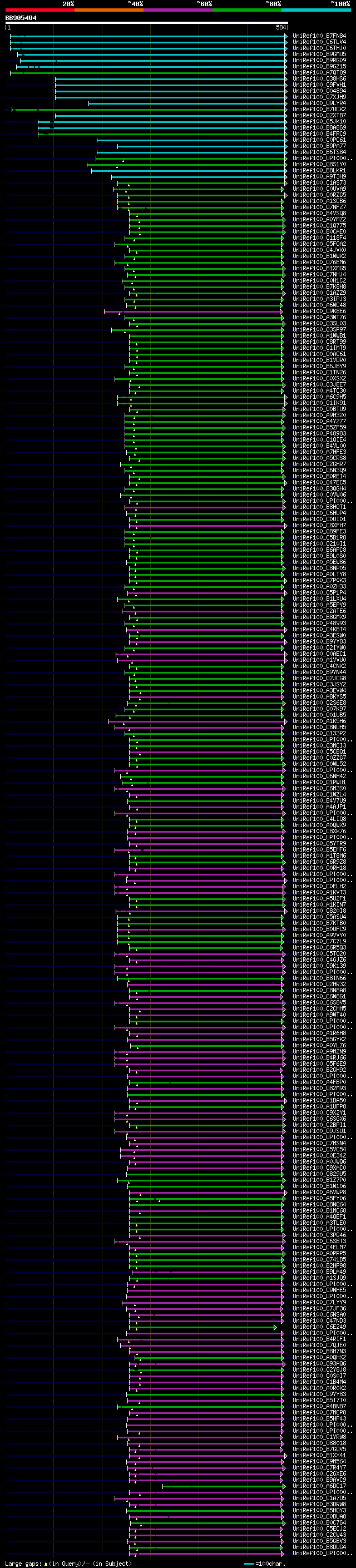The height and width of the screenshot is (1568, 356).
Task: Select the UniRef100_B6JBY9 label
Action: pyautogui.click(x=319, y=367)
